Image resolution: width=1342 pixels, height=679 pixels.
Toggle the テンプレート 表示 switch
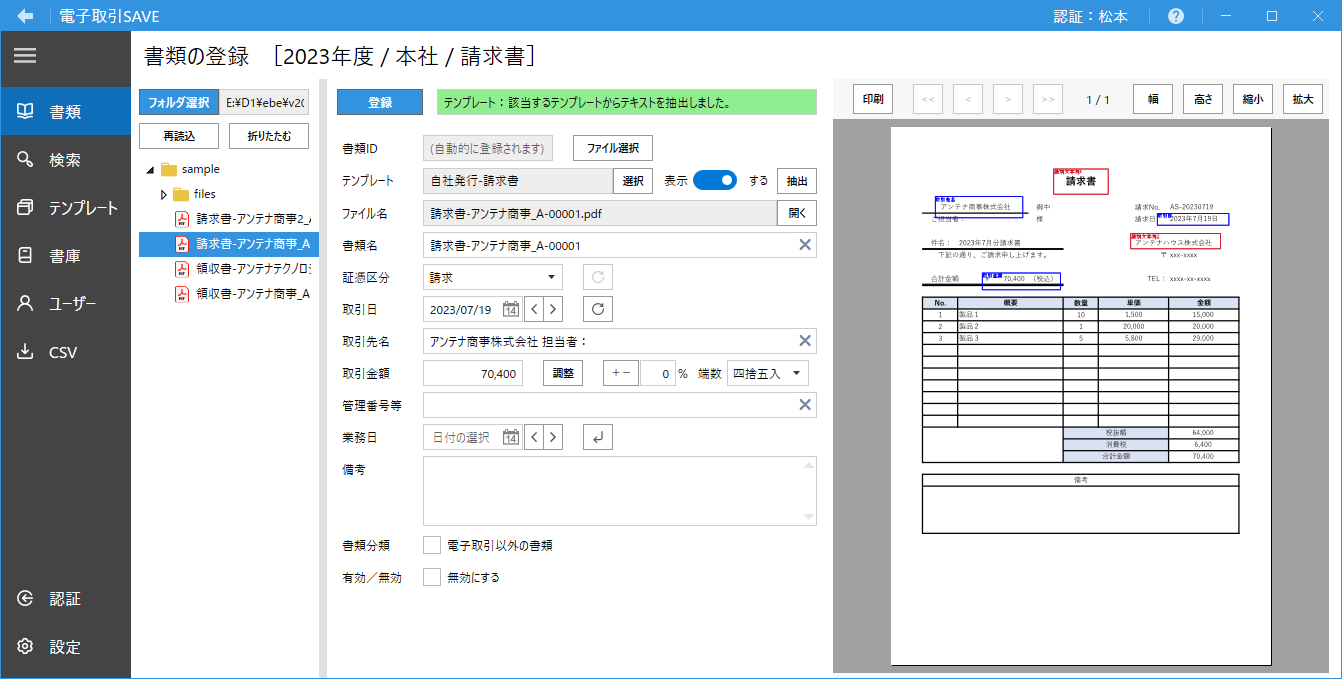(x=715, y=181)
